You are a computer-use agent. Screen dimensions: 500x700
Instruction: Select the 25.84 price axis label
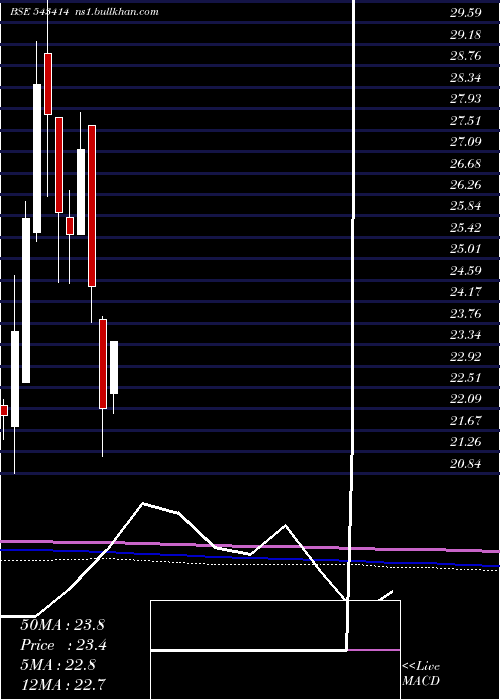pyautogui.click(x=466, y=206)
